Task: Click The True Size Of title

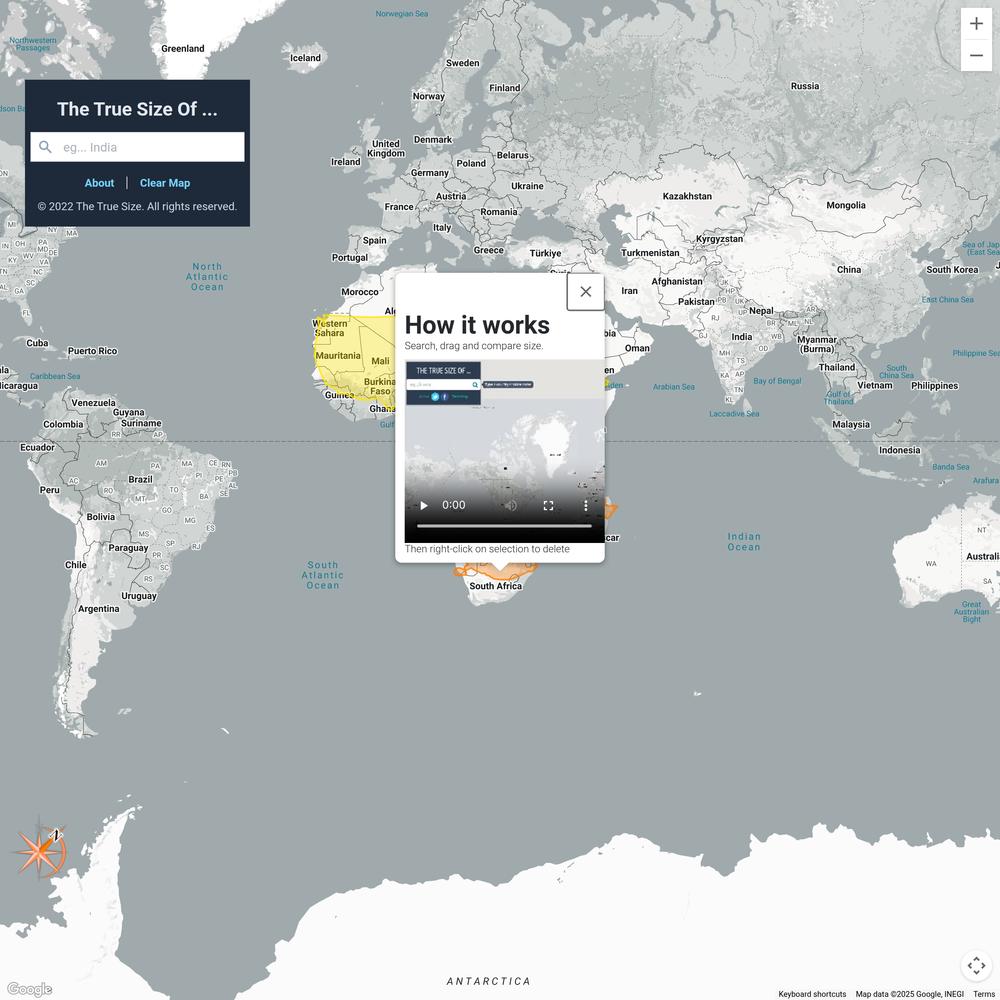Action: (137, 109)
